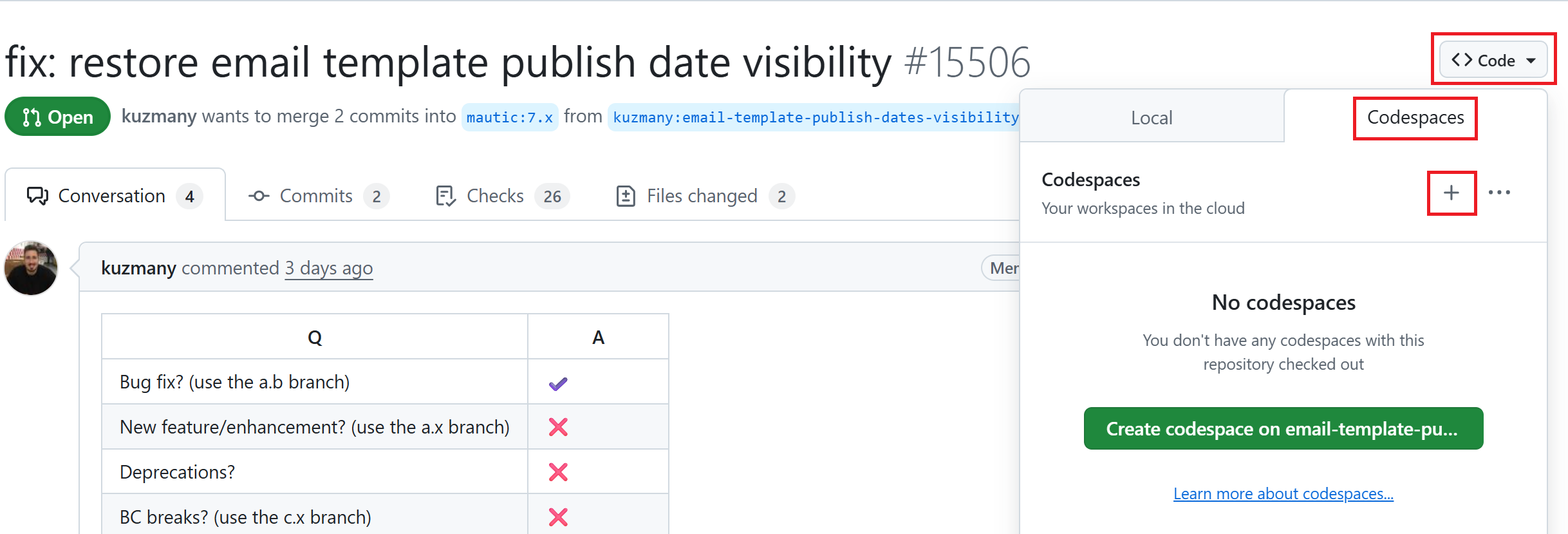Open the Learn more about codespaces link
This screenshot has width=1568, height=534.
1283,493
